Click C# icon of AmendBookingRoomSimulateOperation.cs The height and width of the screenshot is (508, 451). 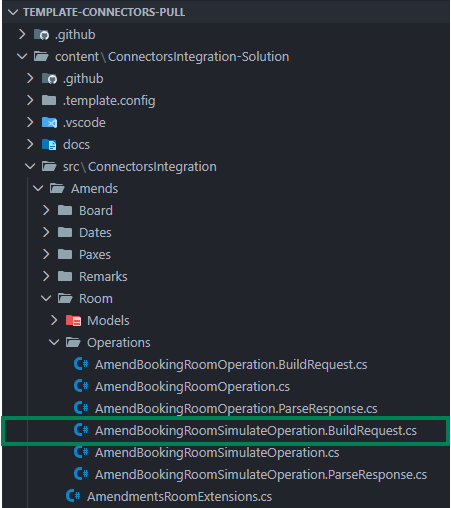point(81,452)
